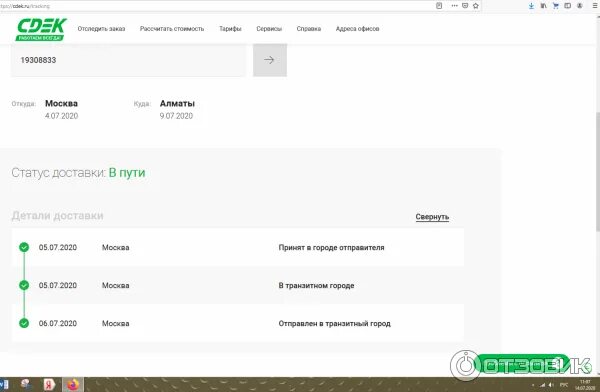
Task: Click the green check for 'В транзитном городе'
Action: [24, 285]
